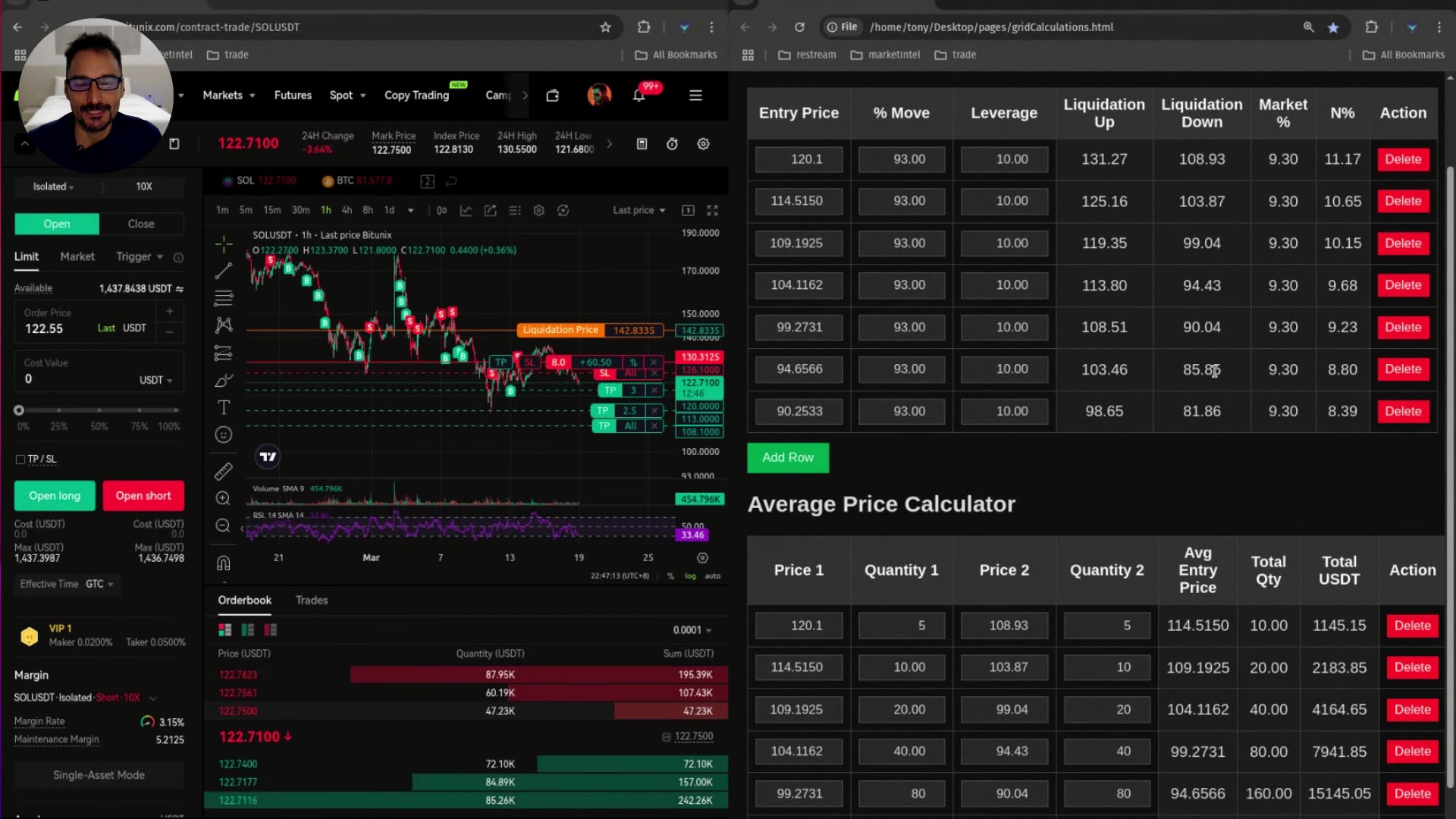1456x819 pixels.
Task: Select the ruler measure tool
Action: [223, 472]
